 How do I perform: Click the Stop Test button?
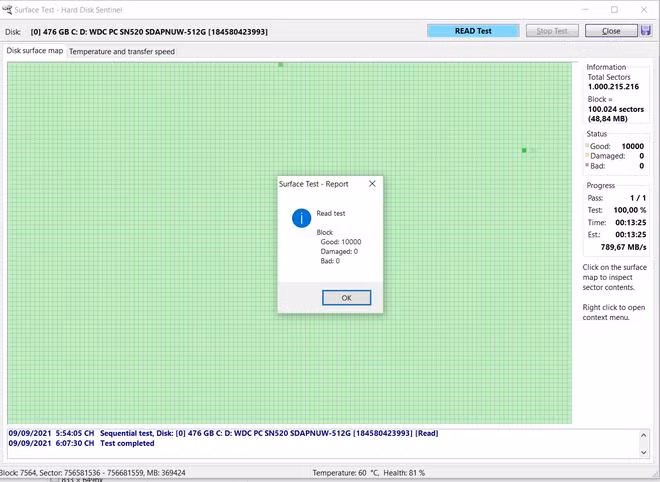click(552, 31)
